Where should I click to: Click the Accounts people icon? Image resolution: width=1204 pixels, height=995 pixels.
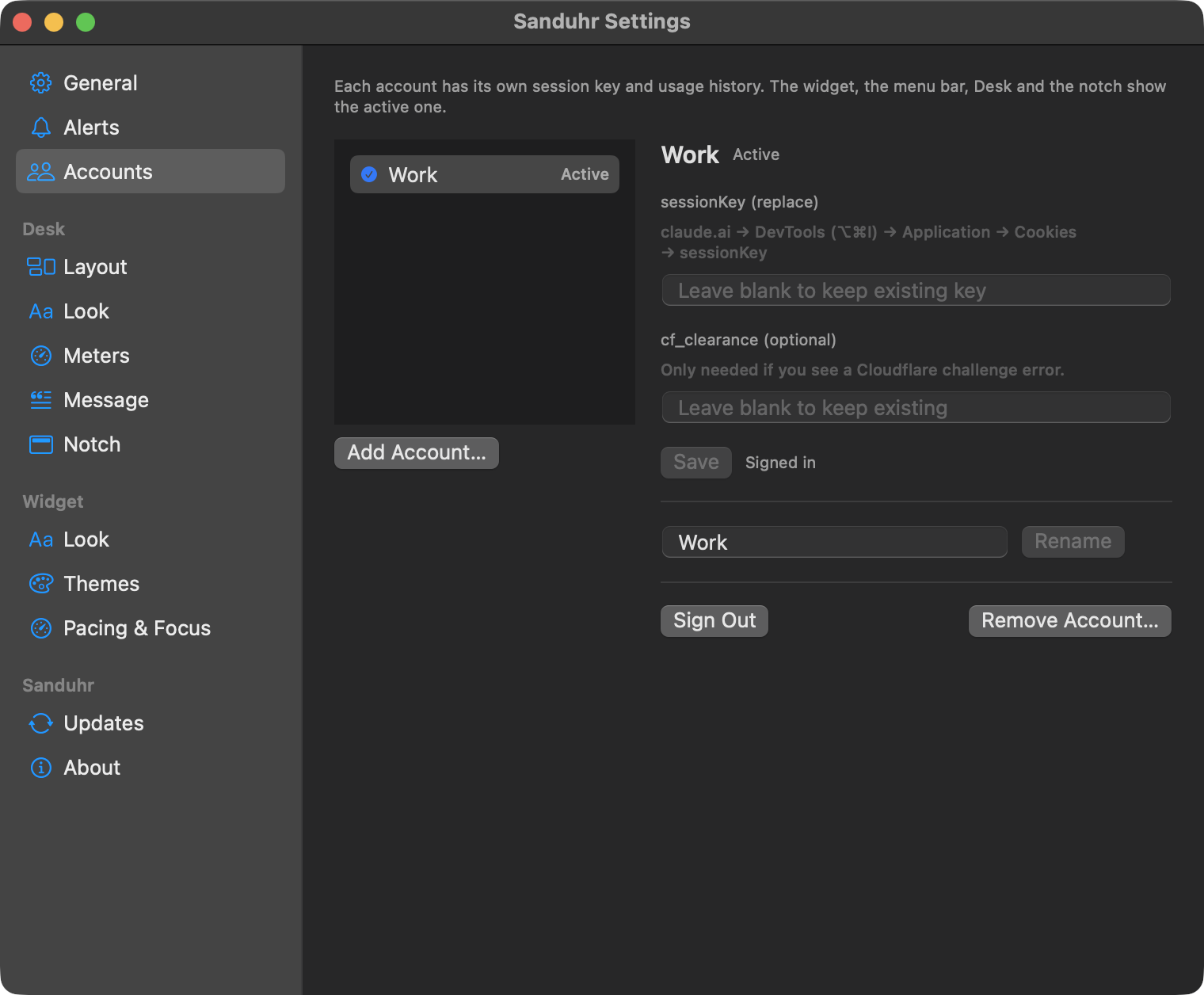coord(41,172)
